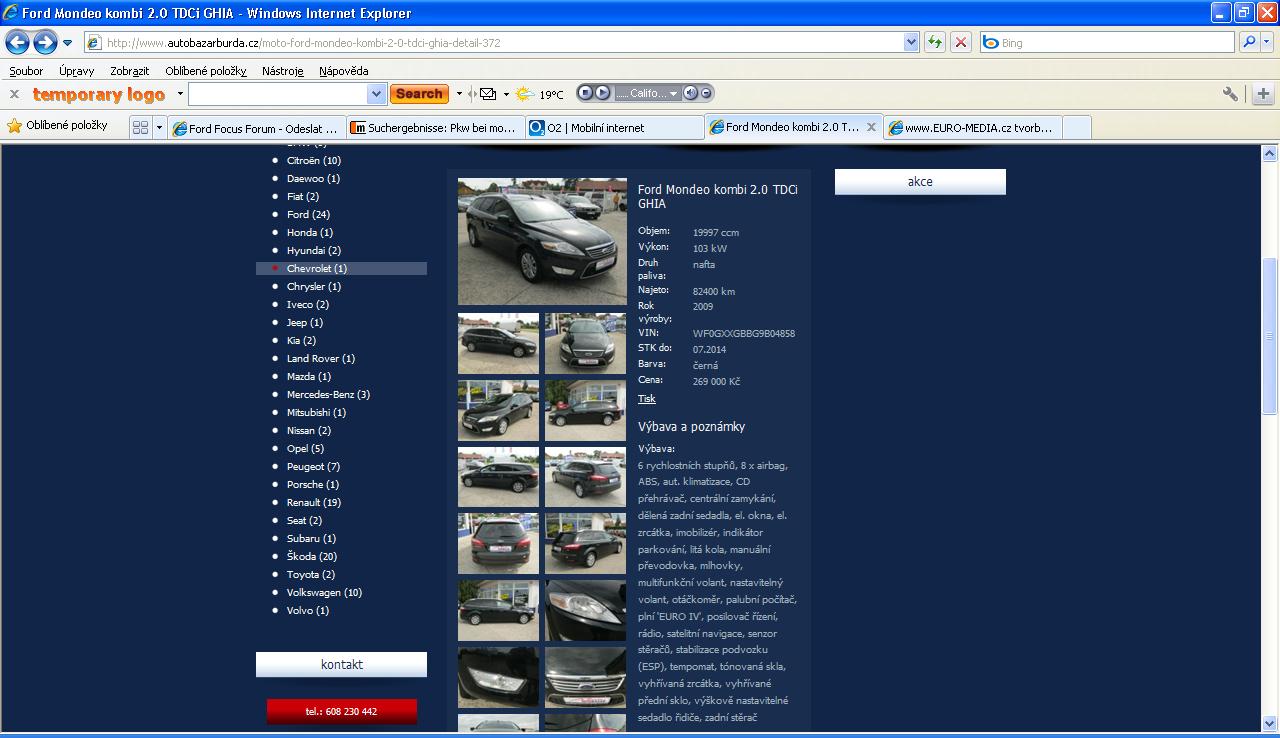The height and width of the screenshot is (738, 1280).
Task: Click the browser Back arrow button
Action: click(x=17, y=42)
